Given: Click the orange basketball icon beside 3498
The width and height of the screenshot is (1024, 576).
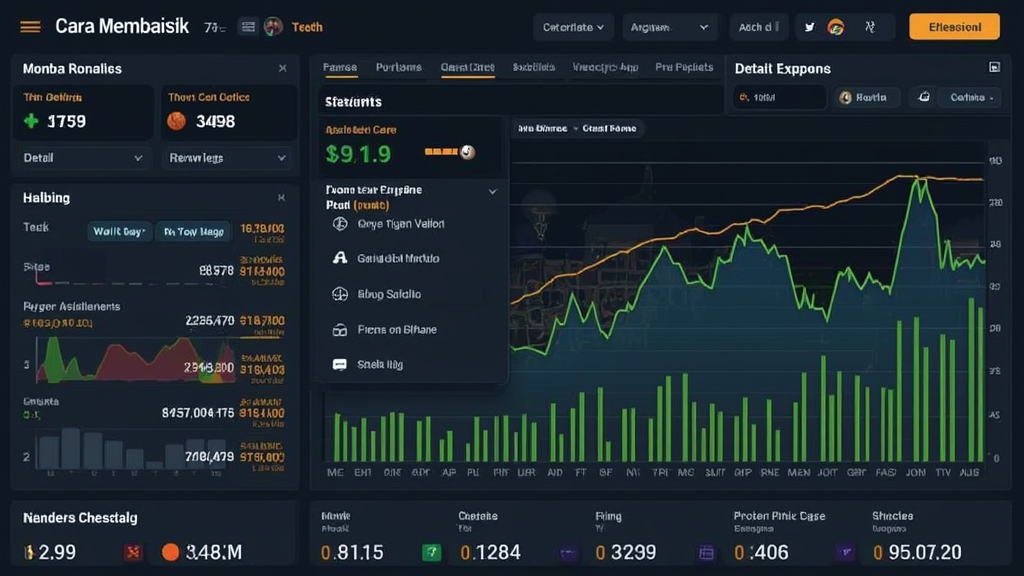Looking at the screenshot, I should pos(176,121).
